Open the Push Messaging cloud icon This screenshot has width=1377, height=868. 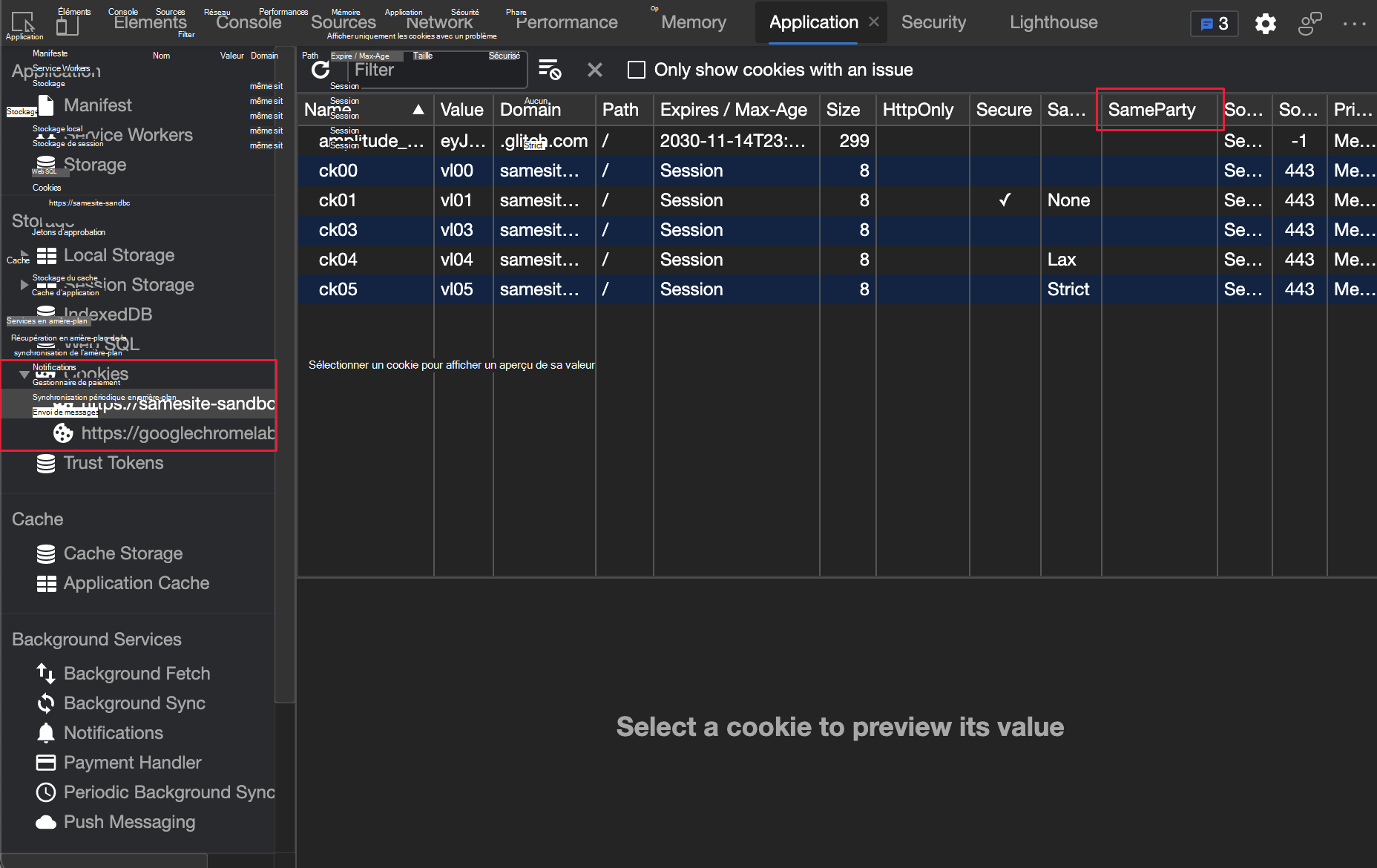[46, 822]
